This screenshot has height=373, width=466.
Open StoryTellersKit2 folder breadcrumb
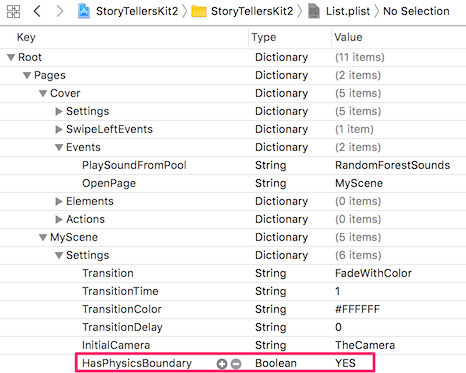[252, 11]
